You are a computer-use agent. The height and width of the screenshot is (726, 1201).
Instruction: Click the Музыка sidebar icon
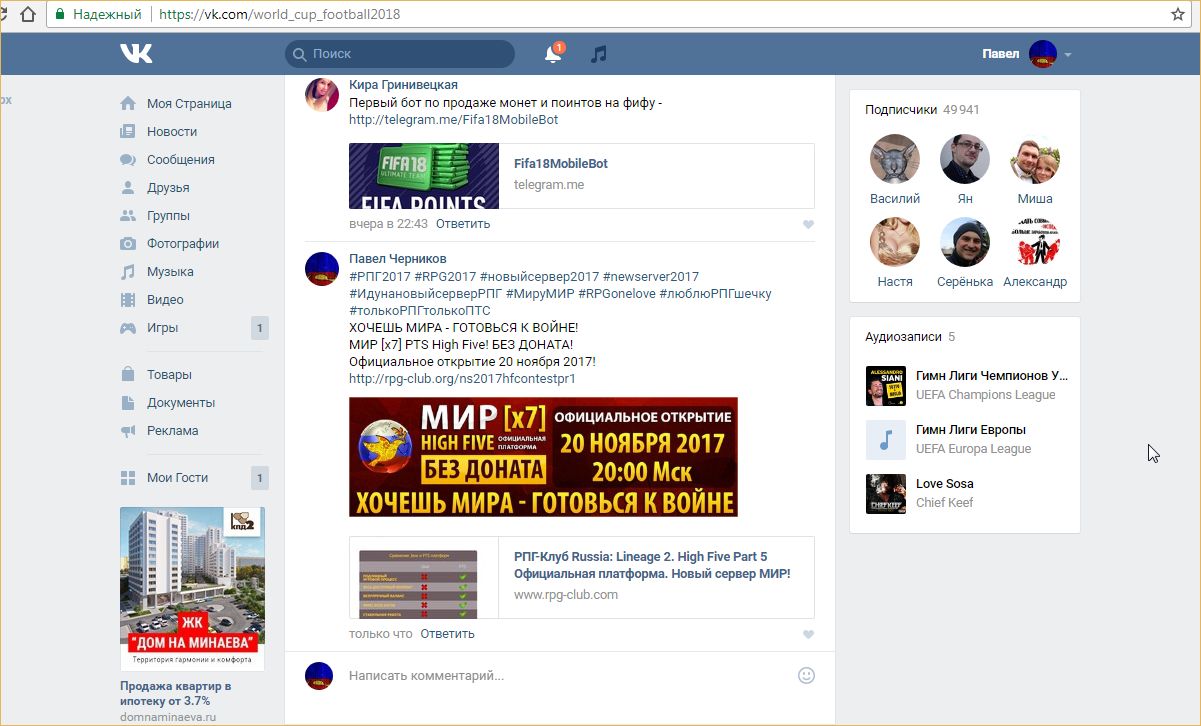(128, 272)
